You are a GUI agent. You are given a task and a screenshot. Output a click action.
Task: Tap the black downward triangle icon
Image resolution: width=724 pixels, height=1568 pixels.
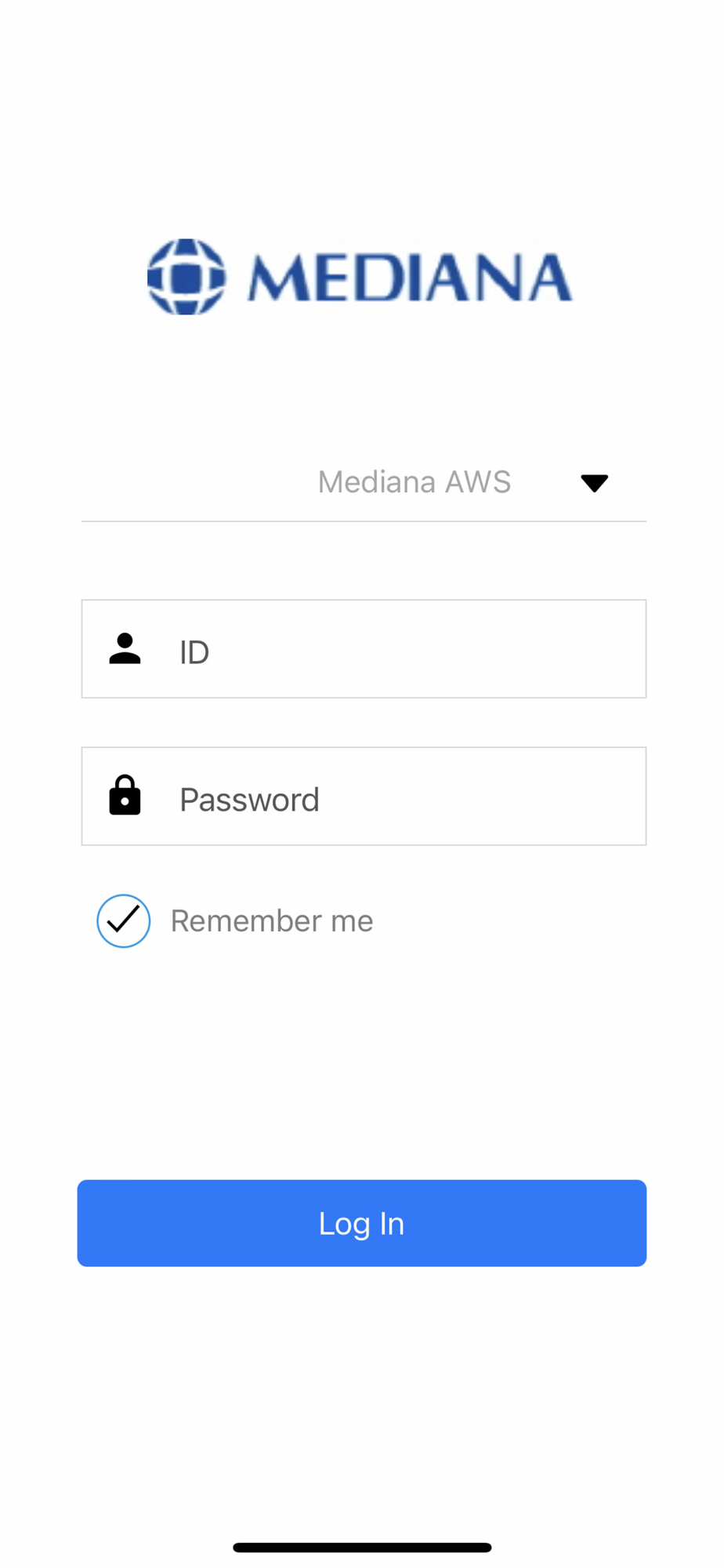[595, 483]
